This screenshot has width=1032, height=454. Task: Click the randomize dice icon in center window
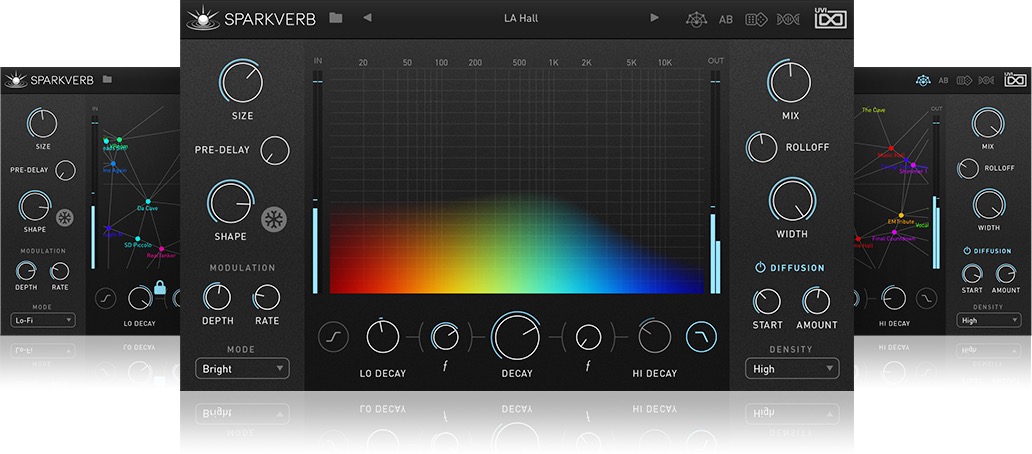point(756,19)
